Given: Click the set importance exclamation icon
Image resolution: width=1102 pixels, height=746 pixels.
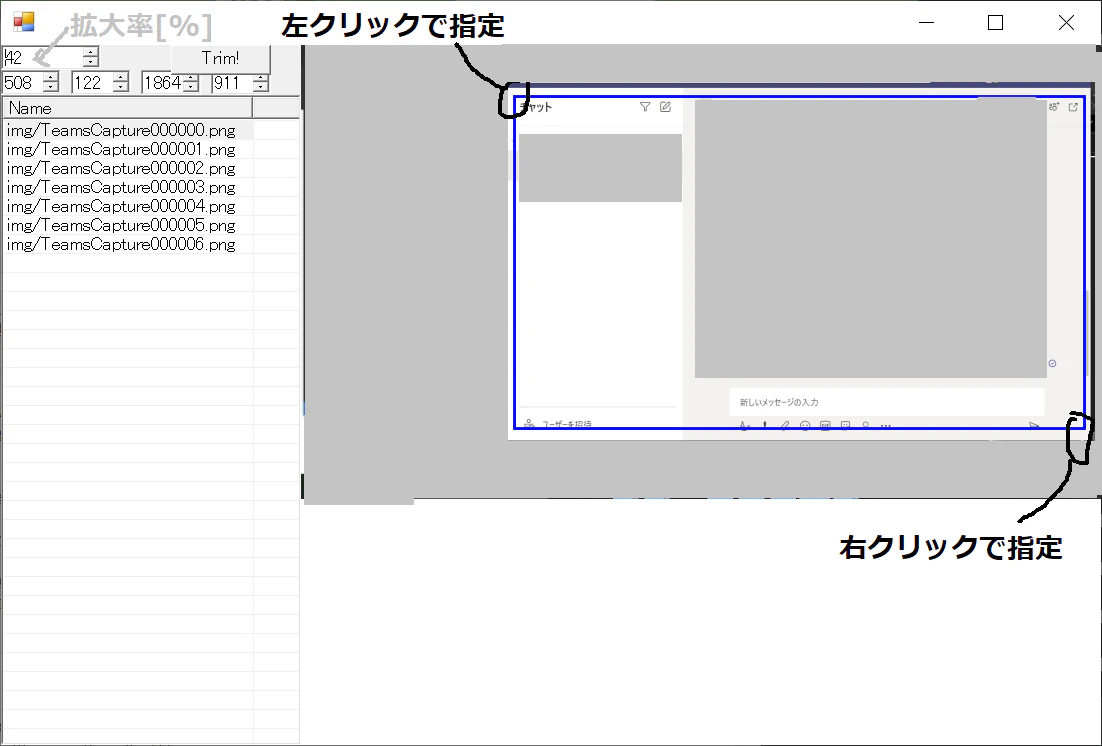Looking at the screenshot, I should click(765, 425).
